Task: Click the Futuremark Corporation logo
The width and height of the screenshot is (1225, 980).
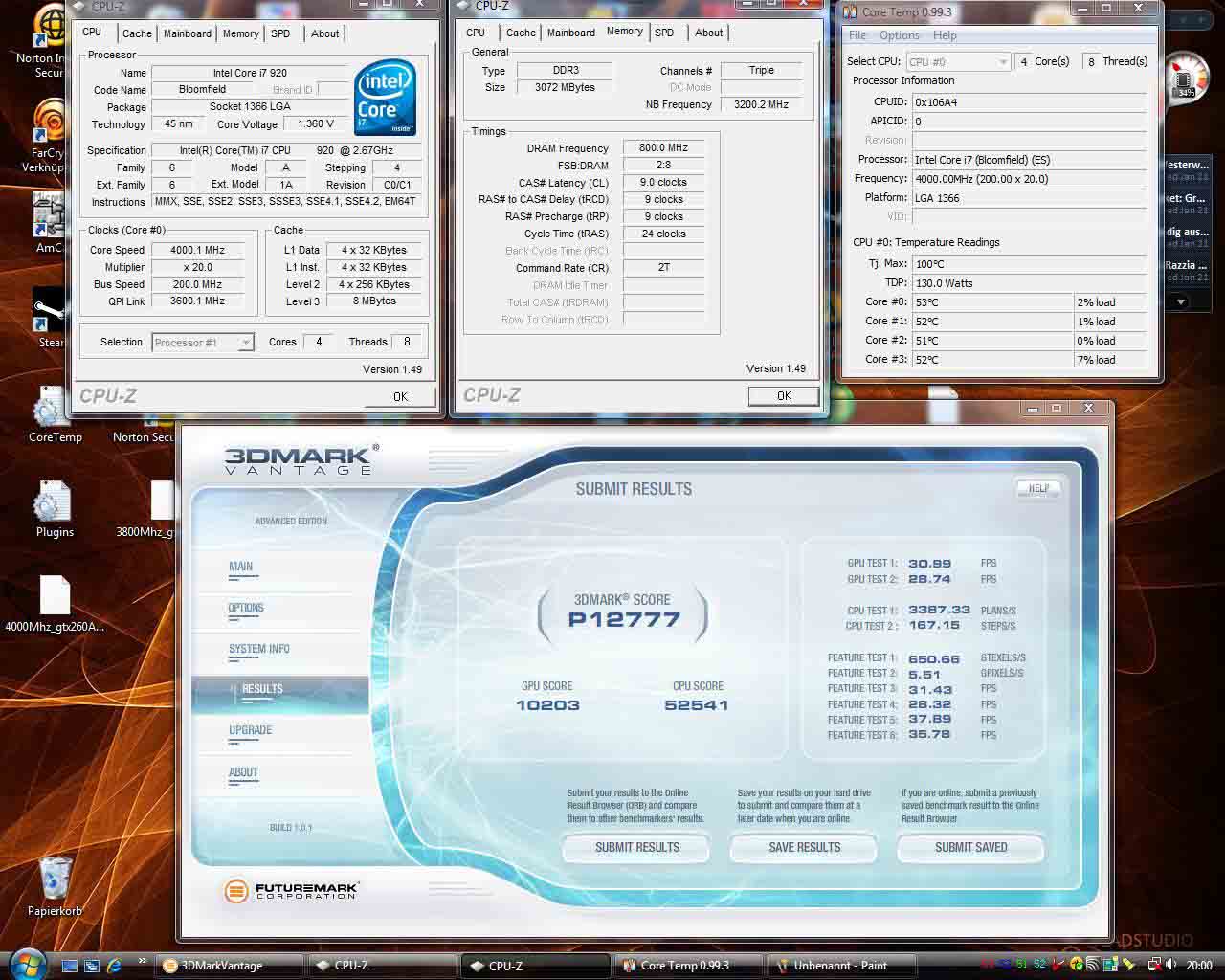Action: click(291, 891)
